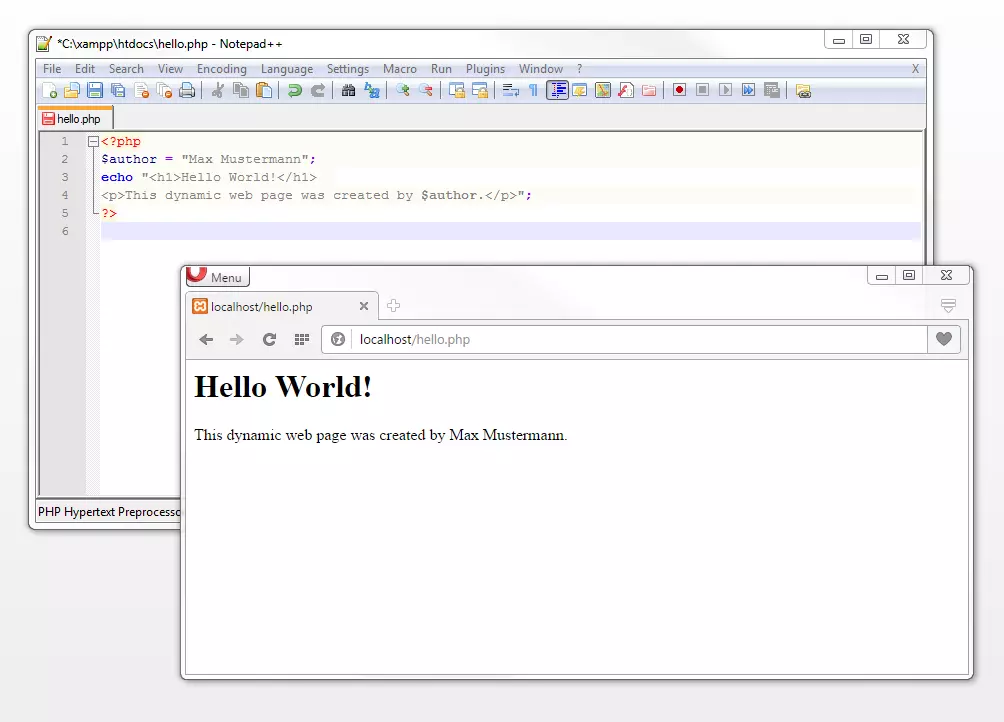Open a new browser tab with plus button
Screen dimensions: 1004x722
(392, 306)
